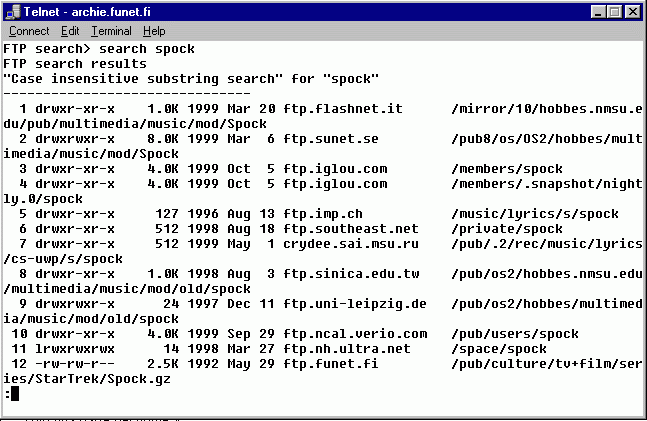
Task: Click the path /private/spock
Action: (507, 229)
